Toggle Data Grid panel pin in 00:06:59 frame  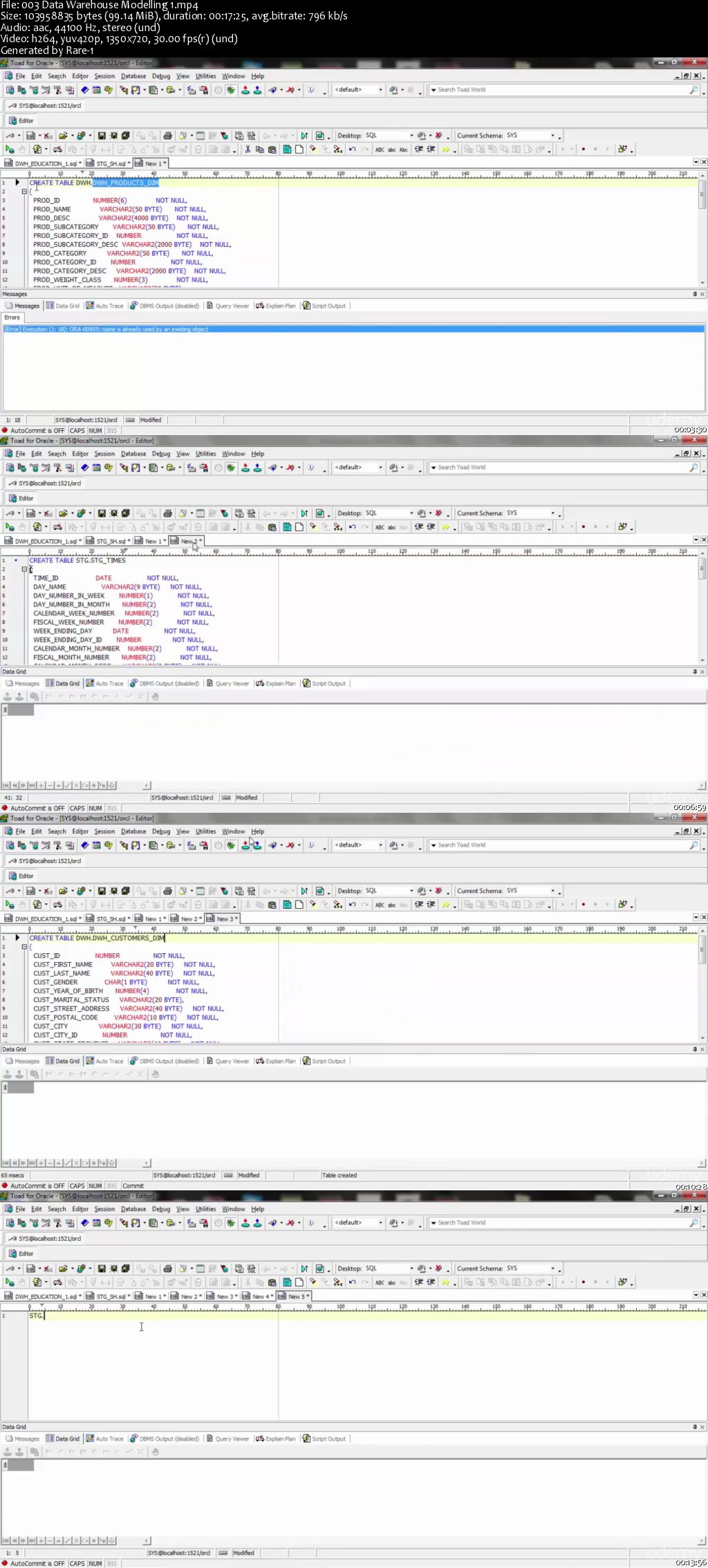(695, 672)
